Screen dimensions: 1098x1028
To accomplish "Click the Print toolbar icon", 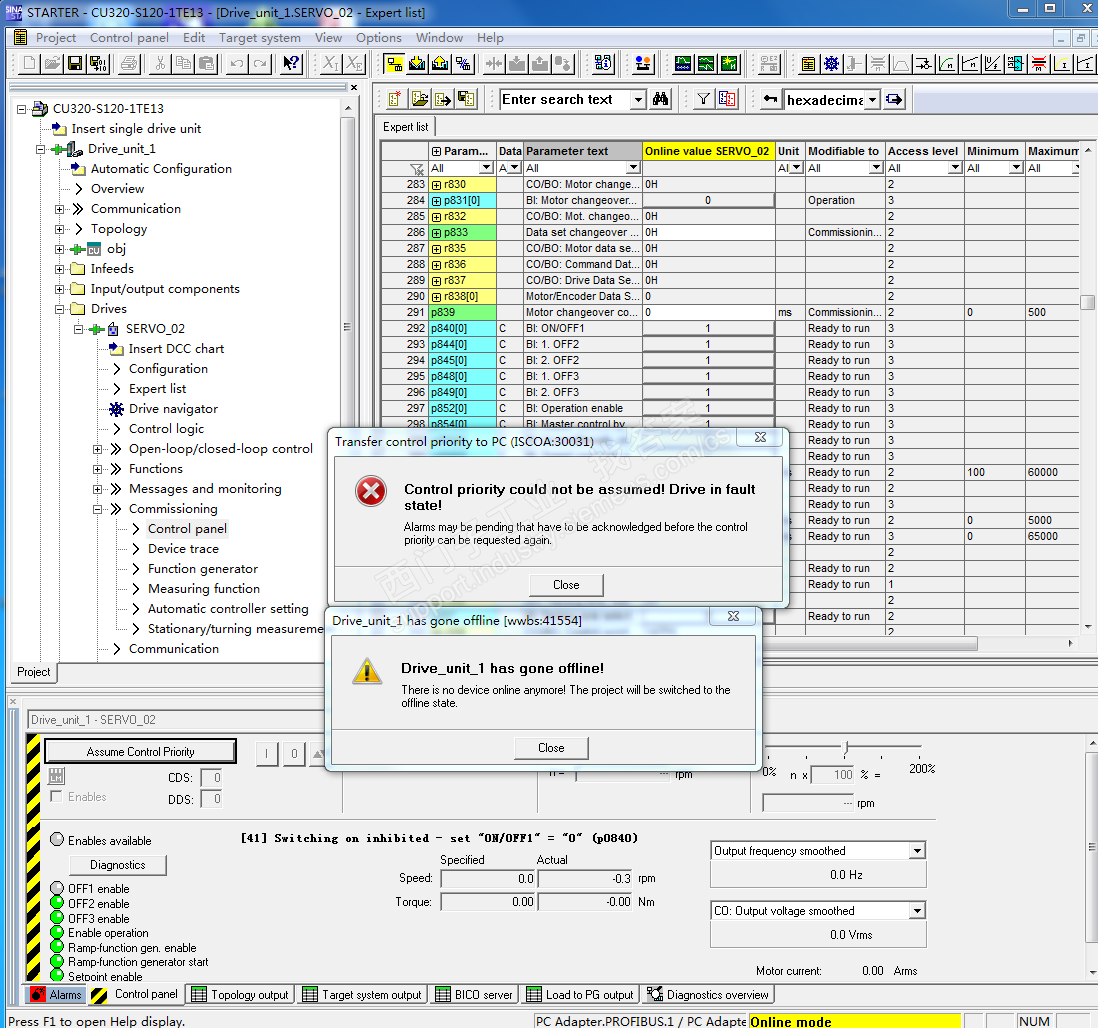I will (129, 64).
